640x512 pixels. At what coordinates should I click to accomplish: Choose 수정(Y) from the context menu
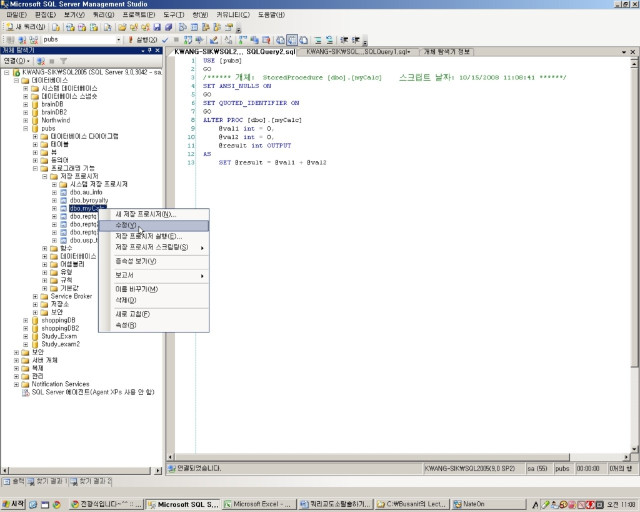tap(154, 225)
